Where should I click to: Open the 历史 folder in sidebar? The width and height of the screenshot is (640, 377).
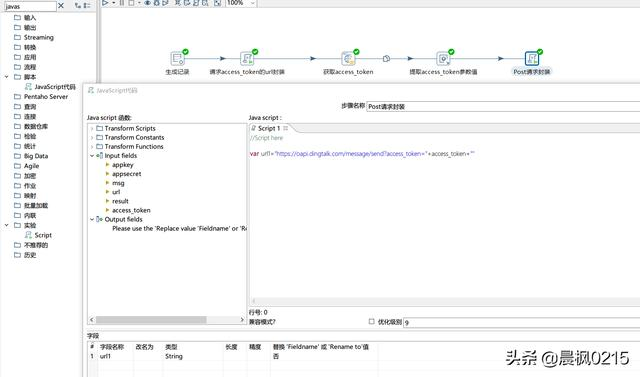tap(25, 255)
